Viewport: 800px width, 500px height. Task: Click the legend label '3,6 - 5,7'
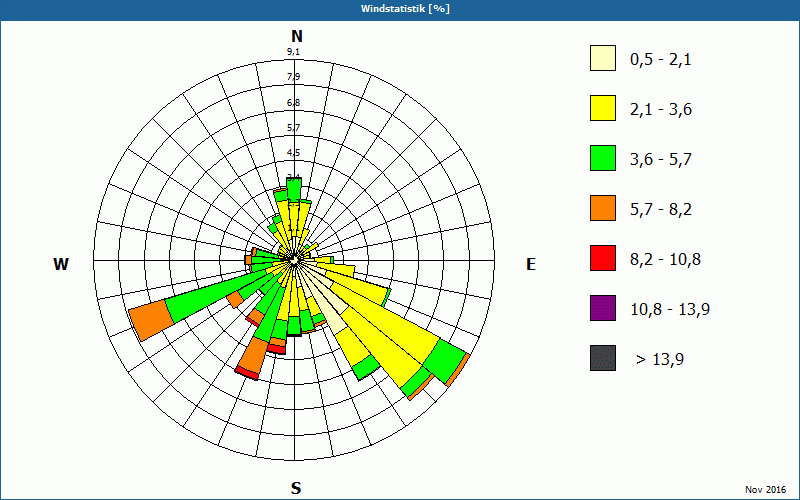(x=661, y=160)
